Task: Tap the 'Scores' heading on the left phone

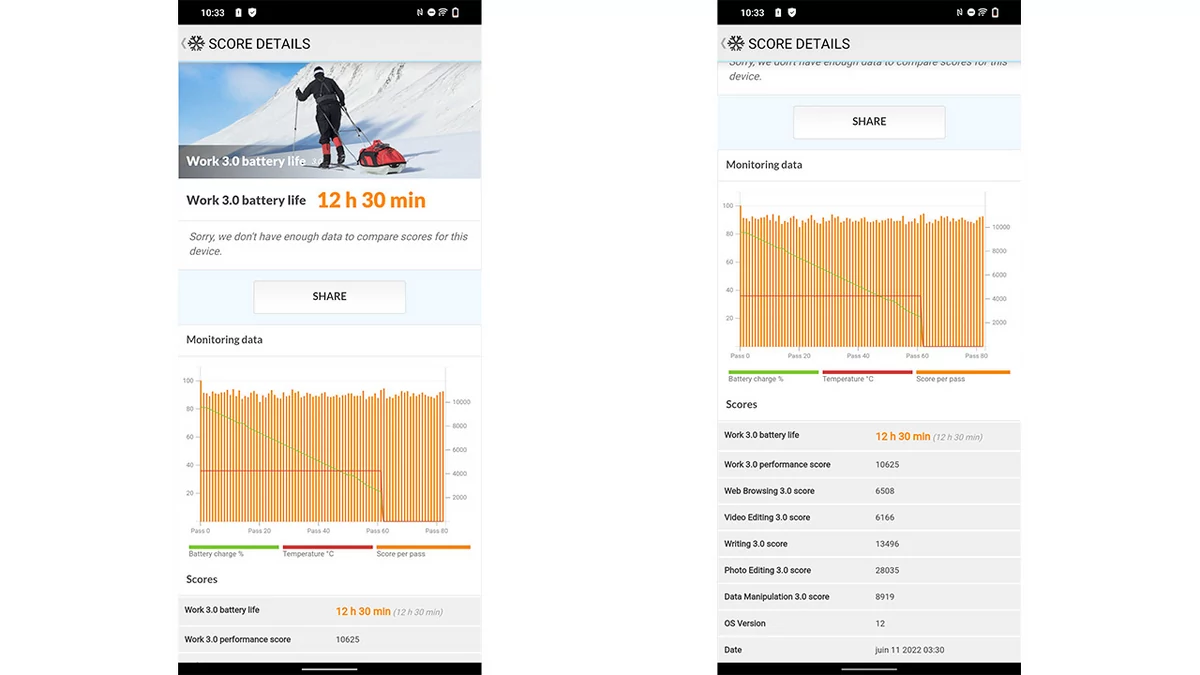Action: click(201, 580)
